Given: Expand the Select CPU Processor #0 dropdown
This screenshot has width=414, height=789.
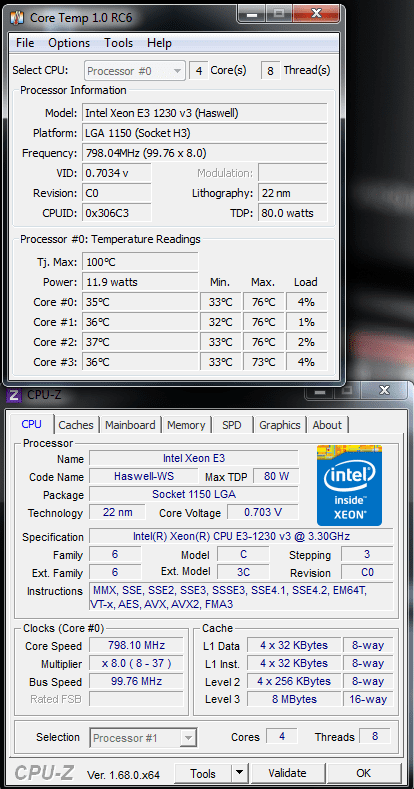Looking at the screenshot, I should [135, 71].
